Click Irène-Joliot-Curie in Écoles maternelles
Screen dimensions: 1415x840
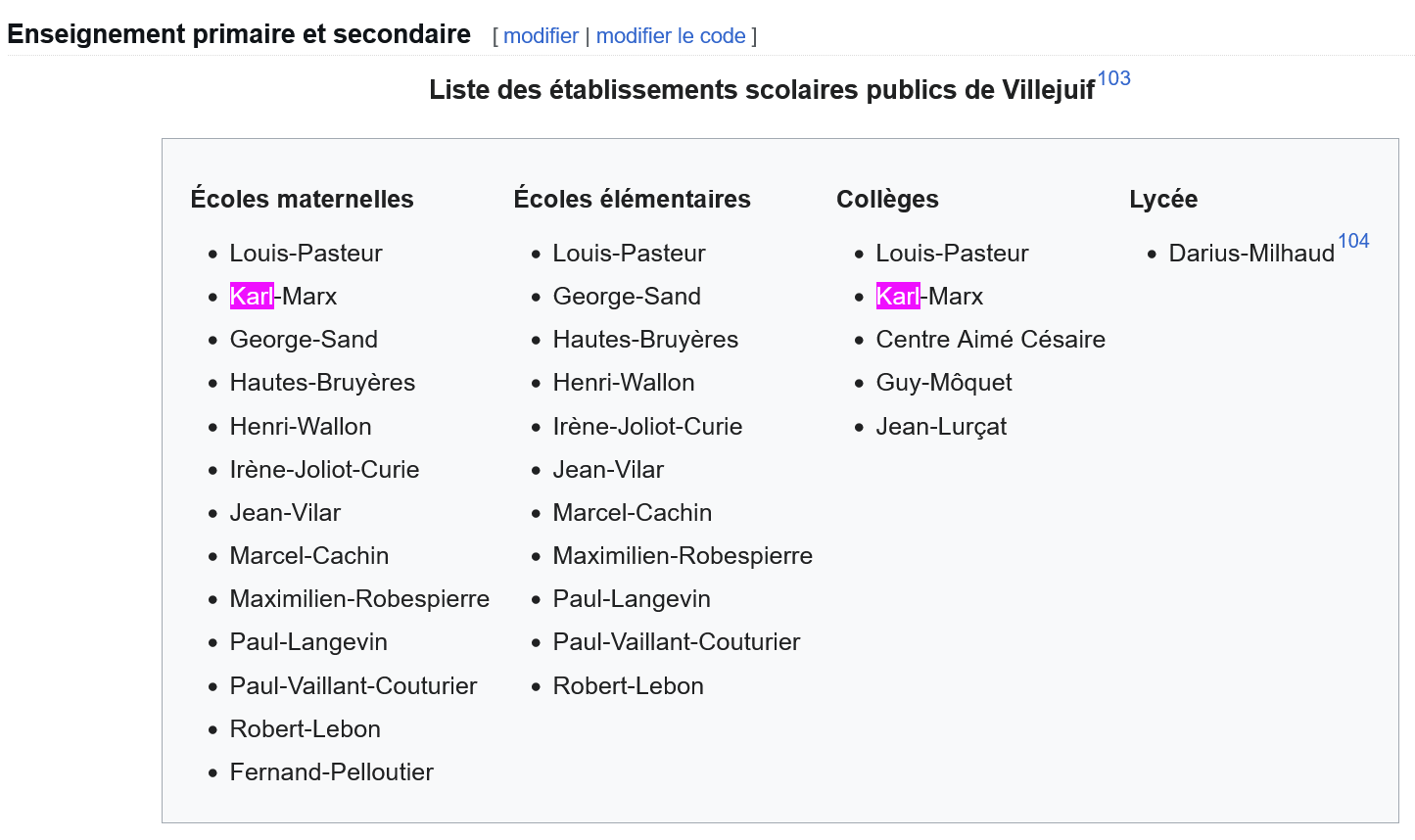(324, 470)
